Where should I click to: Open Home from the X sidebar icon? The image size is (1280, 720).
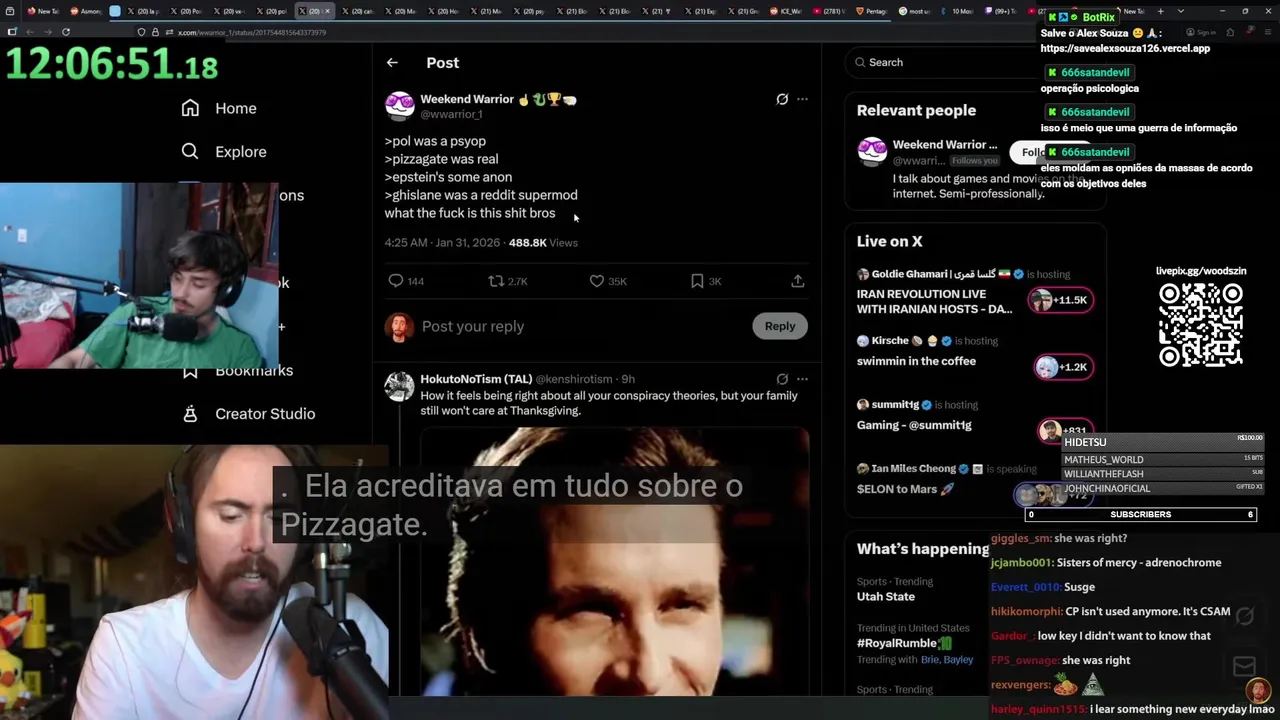point(190,108)
